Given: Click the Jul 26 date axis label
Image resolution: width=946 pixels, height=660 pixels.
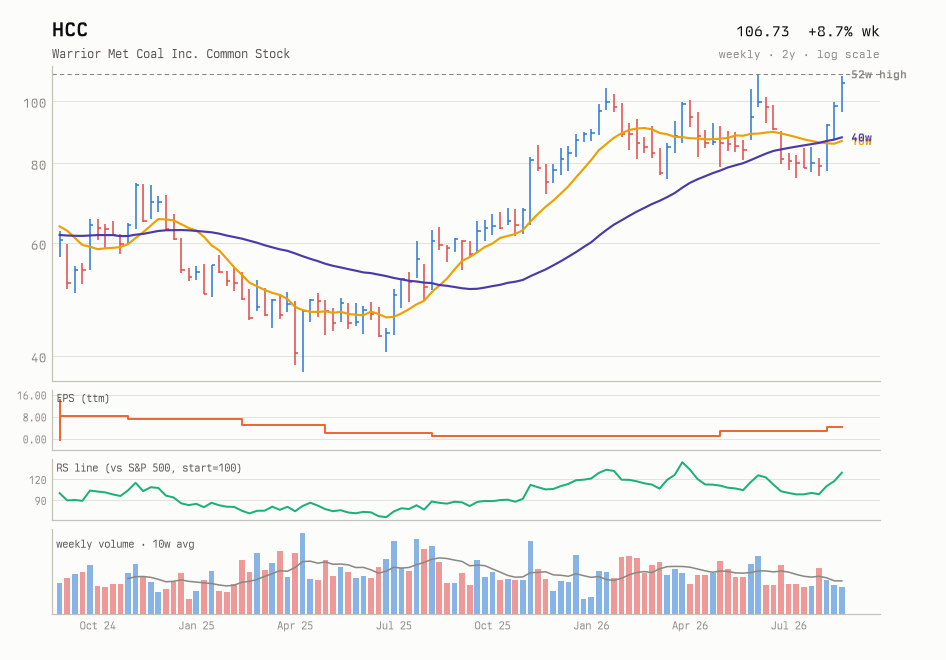Looking at the screenshot, I should pyautogui.click(x=789, y=626).
